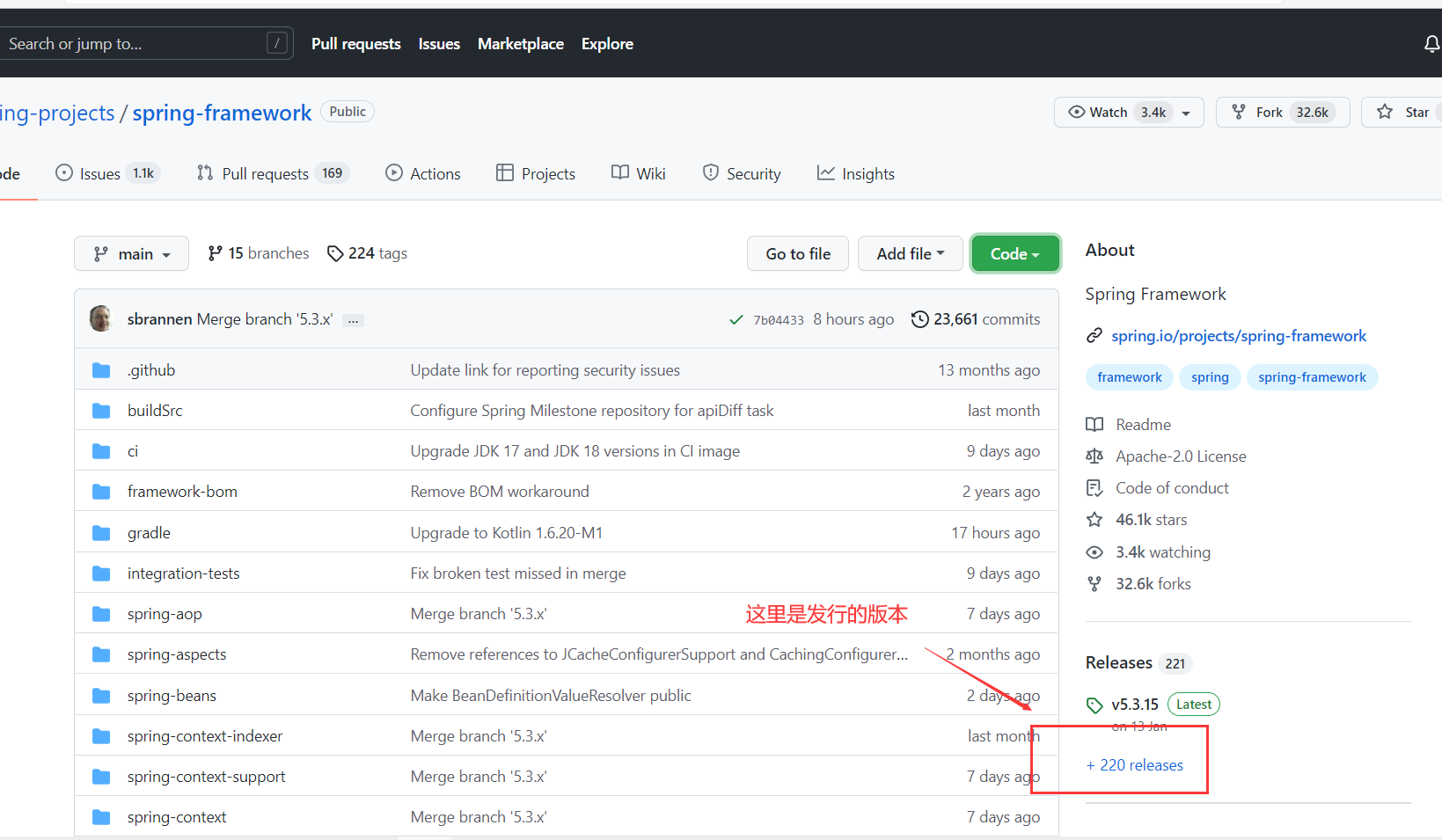Open Marketplace in top navigation
Image resolution: width=1442 pixels, height=840 pixels.
click(x=521, y=44)
